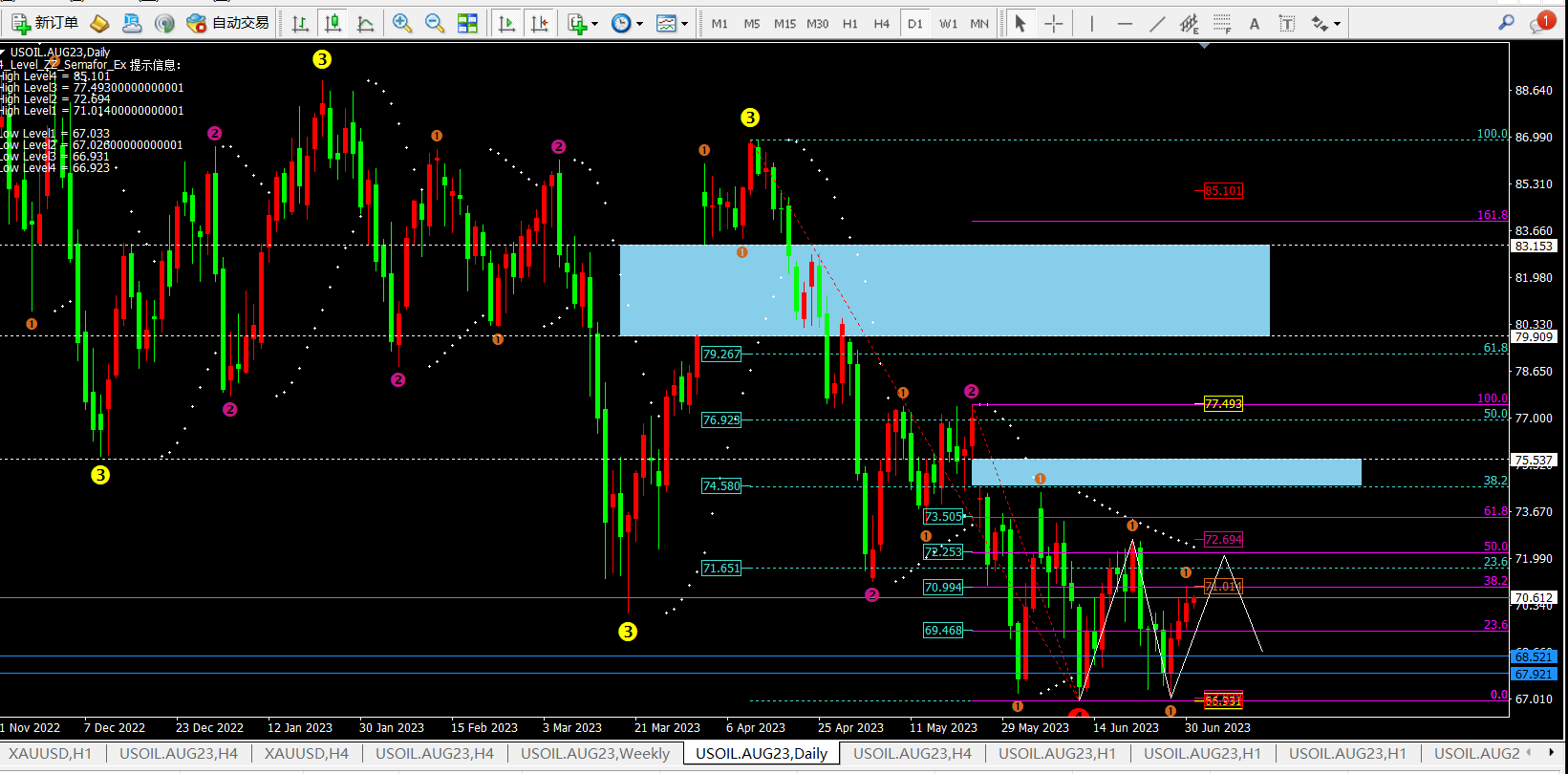Viewport: 1568px width, 774px height.
Task: Select the MN timeframe button
Action: [979, 24]
